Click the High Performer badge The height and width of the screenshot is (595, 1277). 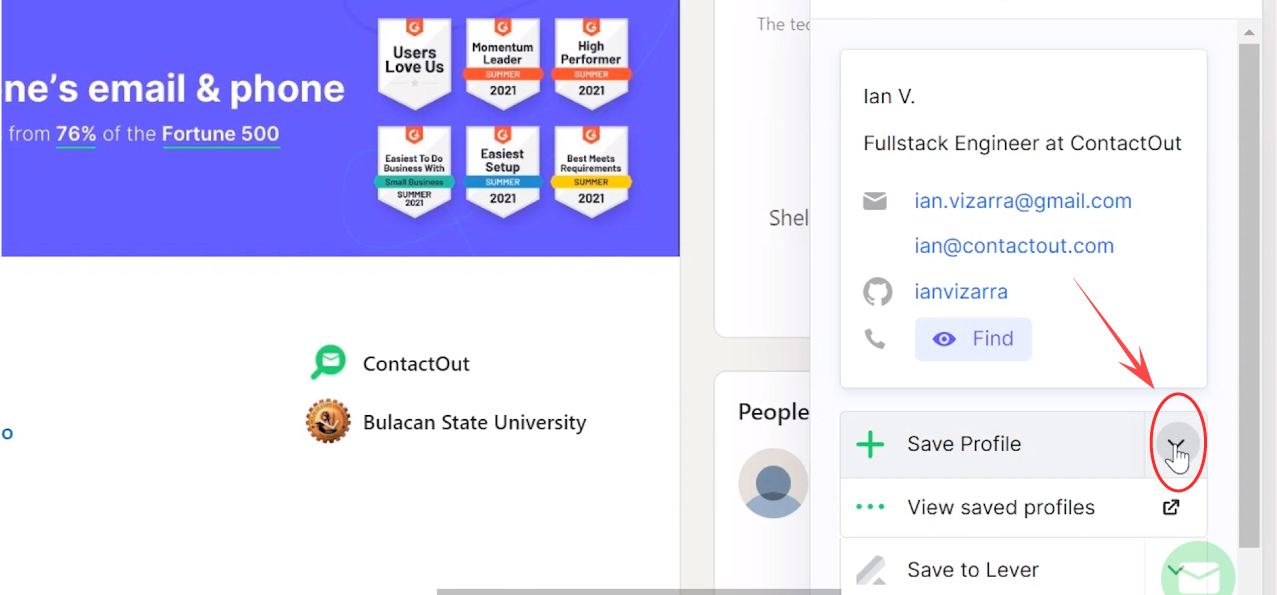tap(591, 64)
